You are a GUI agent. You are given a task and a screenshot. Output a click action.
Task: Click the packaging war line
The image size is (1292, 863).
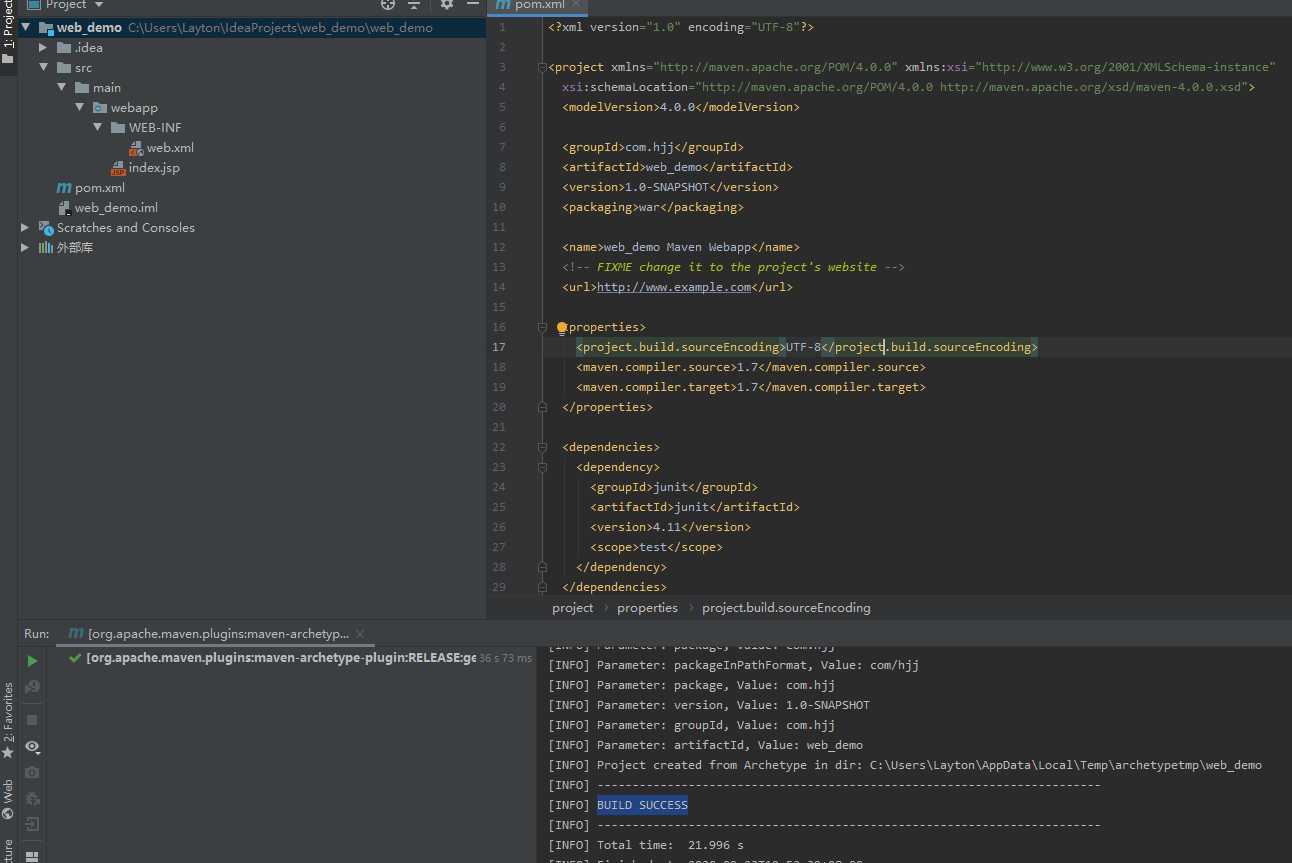pyautogui.click(x=653, y=207)
